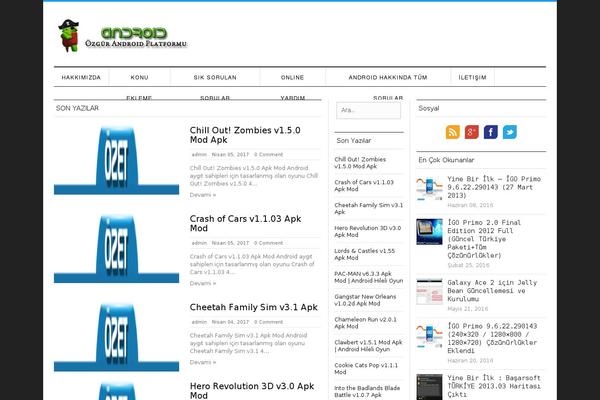Click thumbnail beside İGO Primo 2.0 Final Edition post
This screenshot has width=600, height=400.
pyautogui.click(x=429, y=232)
